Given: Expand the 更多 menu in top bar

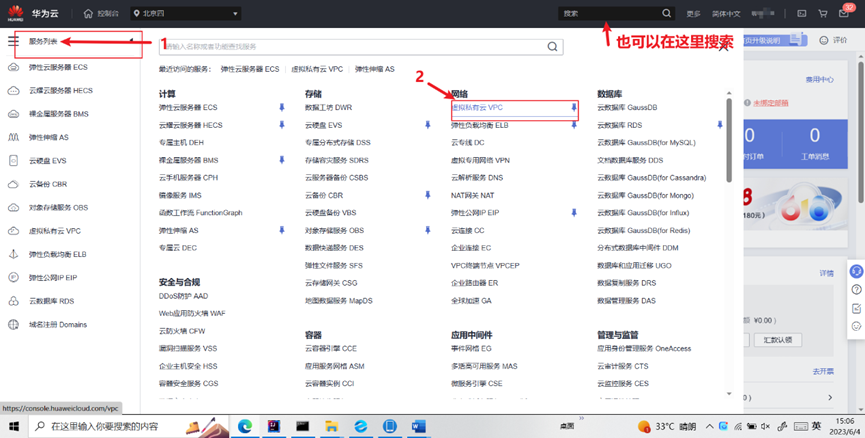Looking at the screenshot, I should 693,13.
